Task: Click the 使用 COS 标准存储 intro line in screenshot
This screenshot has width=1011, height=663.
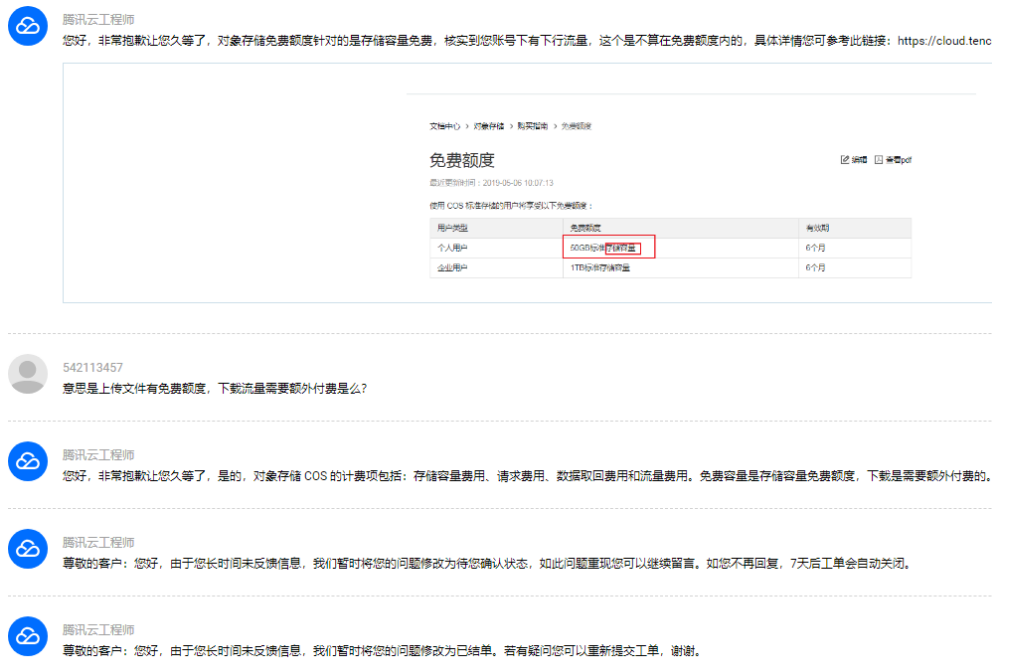Action: [x=511, y=206]
